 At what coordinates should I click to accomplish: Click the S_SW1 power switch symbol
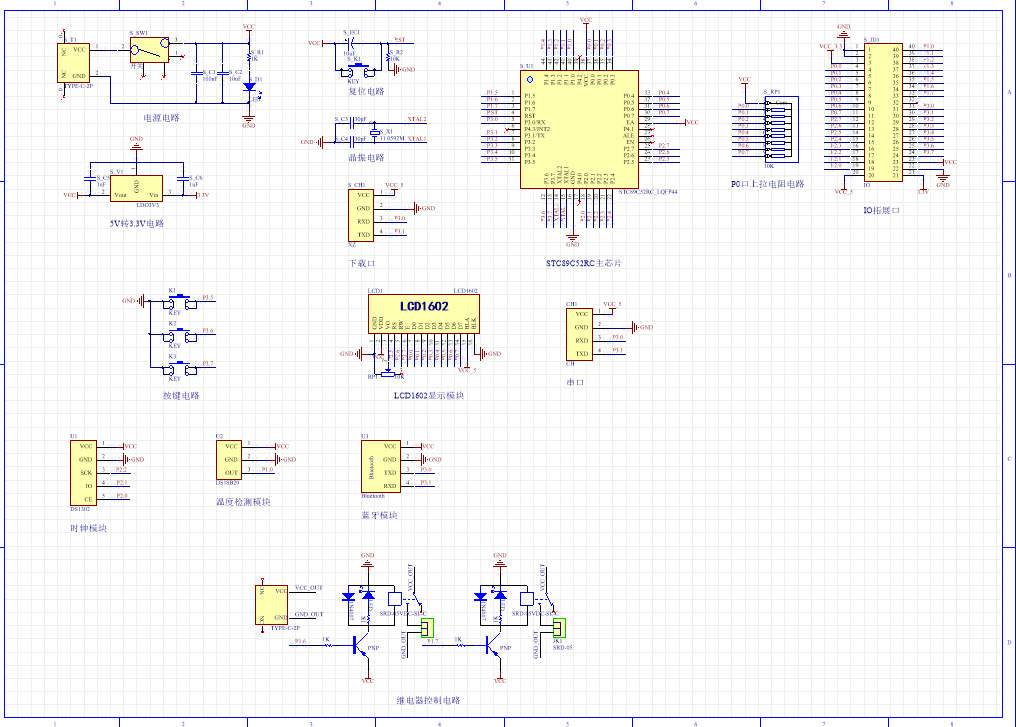151,49
